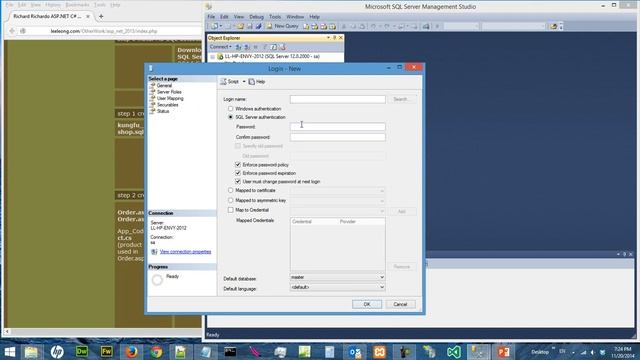
Task: Select Mapped to asymmetric key option
Action: point(231,200)
